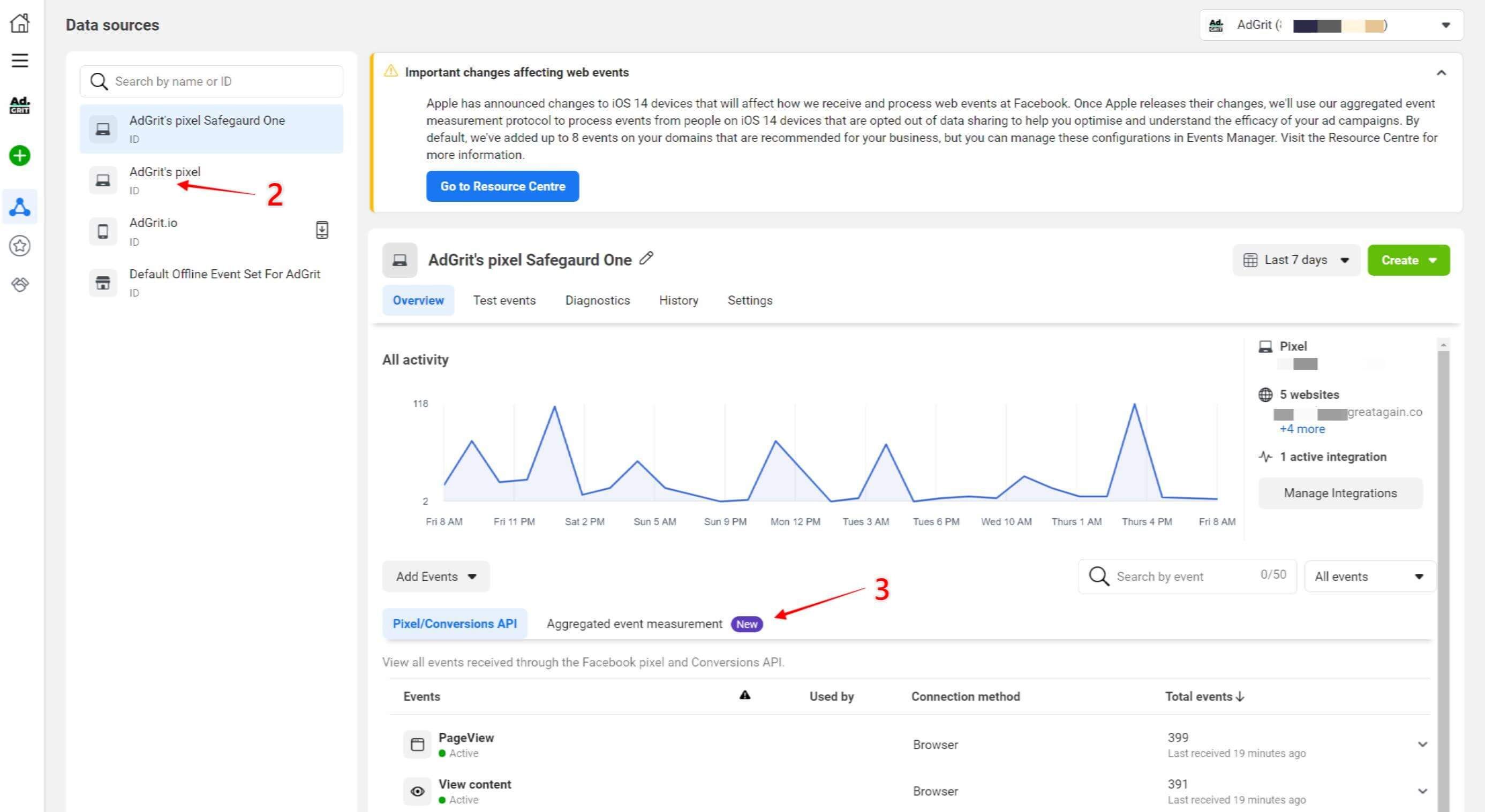Open the Add Events dropdown
This screenshot has width=1485, height=812.
(436, 576)
